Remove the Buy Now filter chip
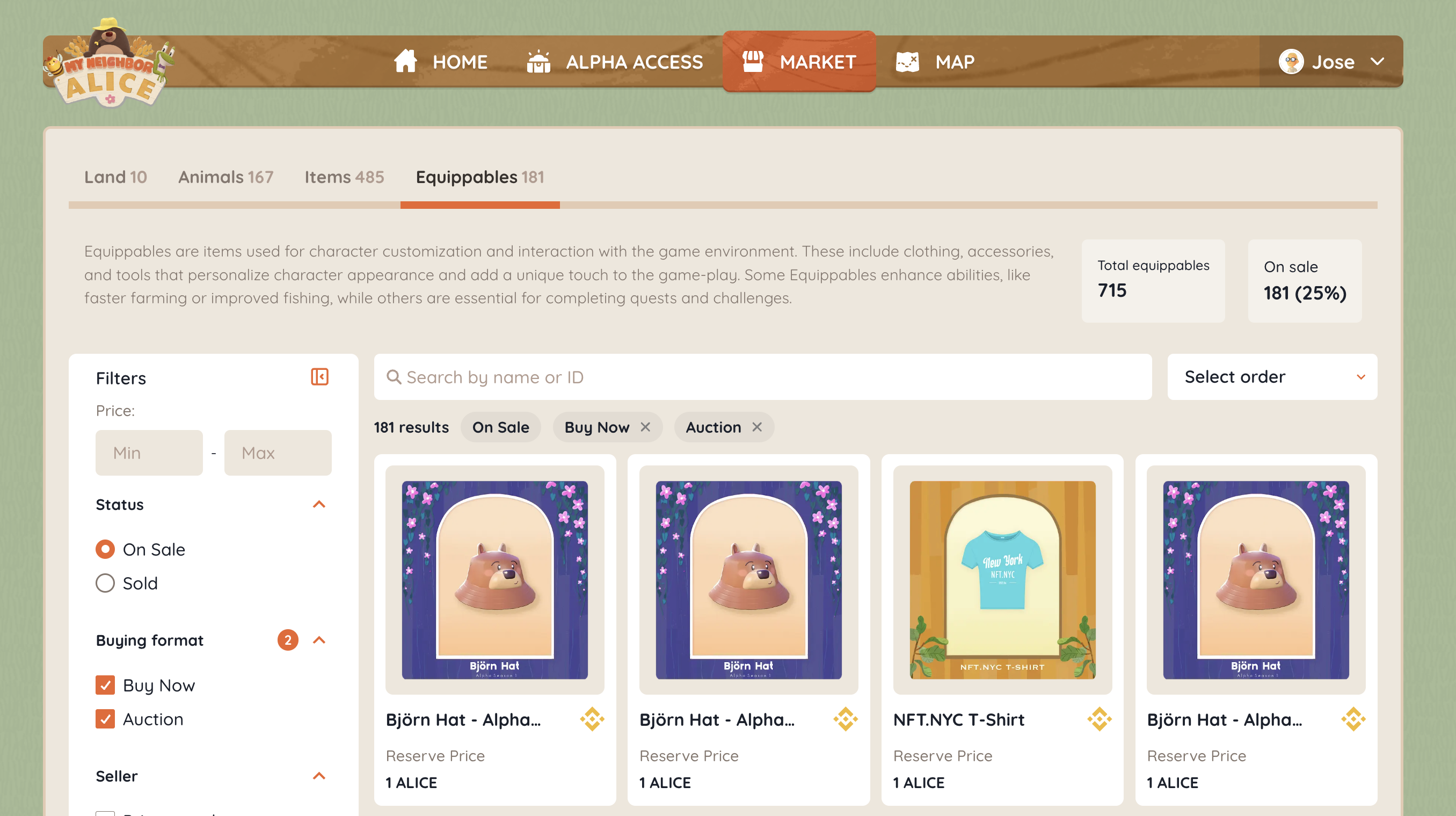Screen dimensions: 1456x816 pyautogui.click(x=645, y=427)
